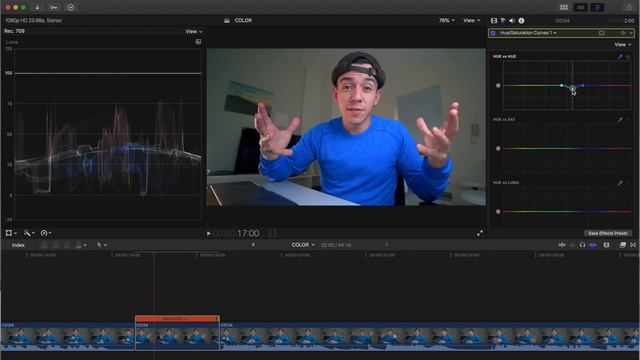Click Hue vs Luma curve left handle
Image resolution: width=640 pixels, height=360 pixels.
pos(498,211)
